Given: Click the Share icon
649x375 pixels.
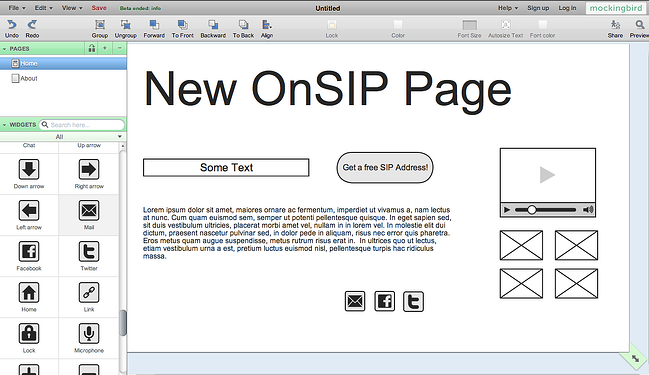Looking at the screenshot, I should click(x=615, y=24).
